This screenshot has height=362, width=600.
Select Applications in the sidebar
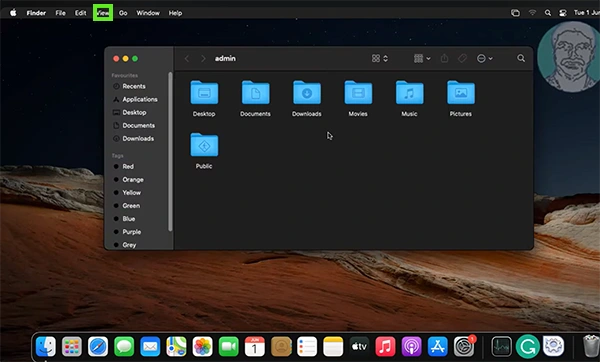(x=139, y=99)
